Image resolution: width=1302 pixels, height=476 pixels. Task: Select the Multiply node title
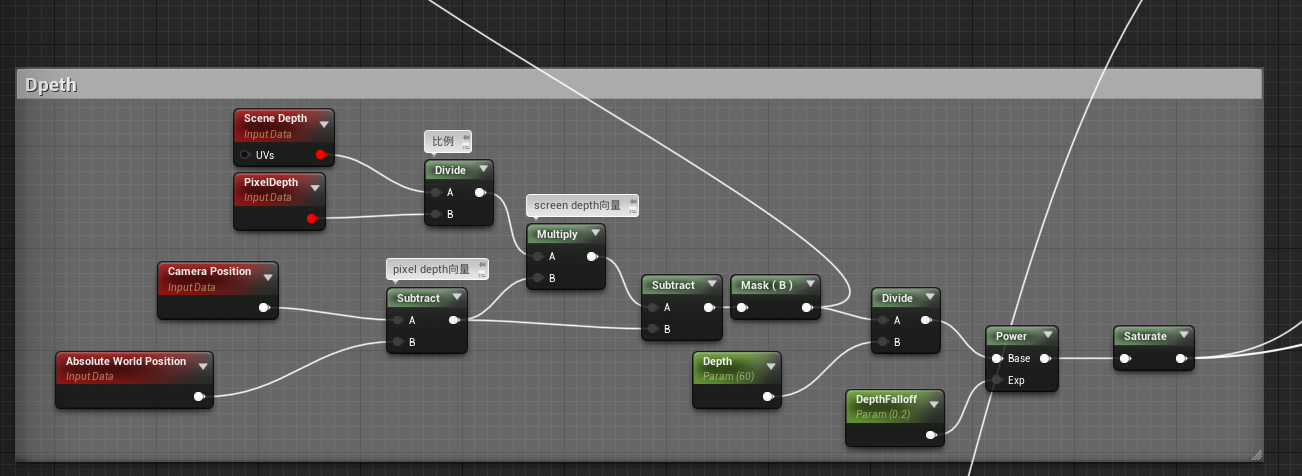click(557, 234)
